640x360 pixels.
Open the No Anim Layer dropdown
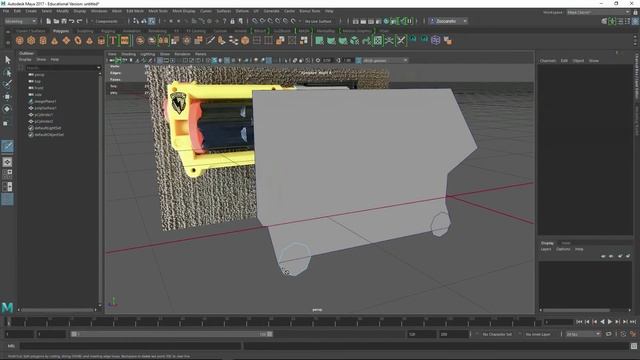click(x=538, y=334)
